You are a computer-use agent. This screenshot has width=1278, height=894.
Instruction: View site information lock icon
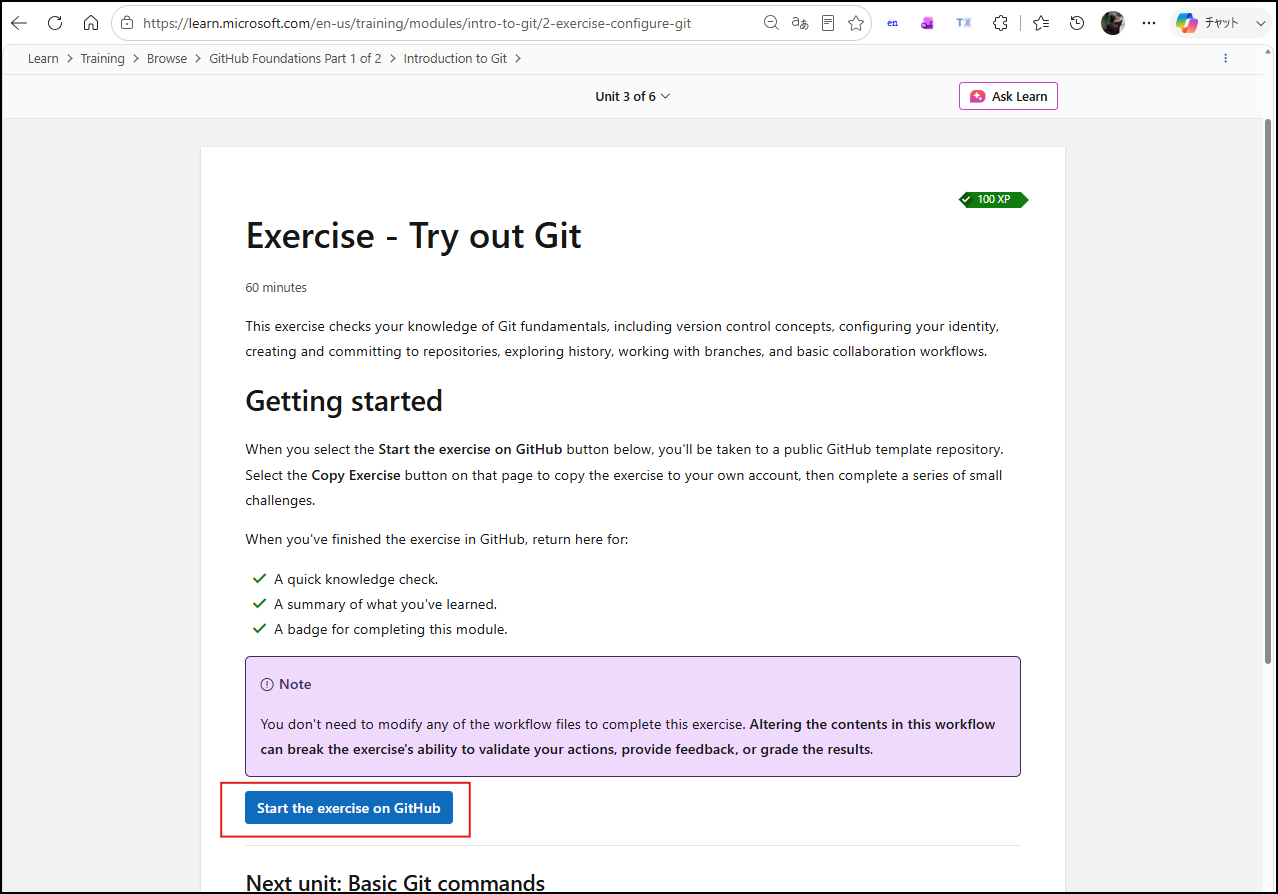(x=127, y=23)
